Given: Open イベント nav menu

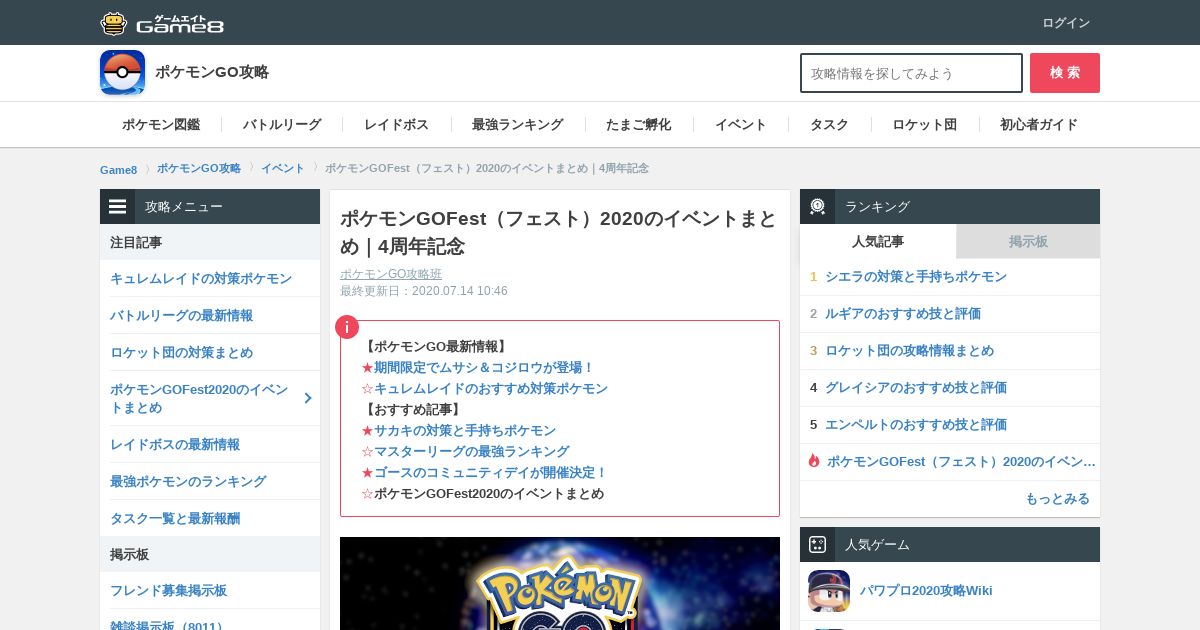Looking at the screenshot, I should coord(741,125).
